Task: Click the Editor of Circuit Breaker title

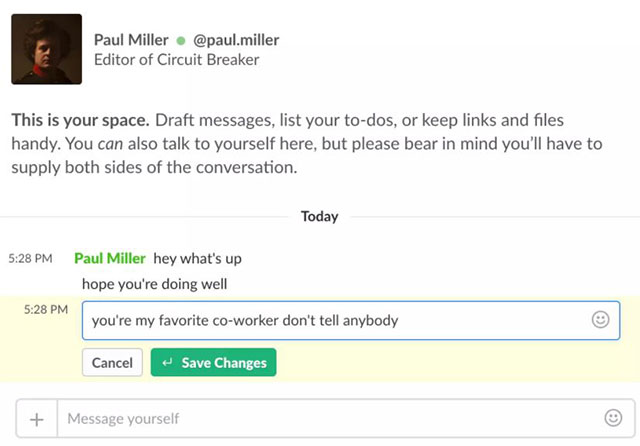Action: [x=176, y=60]
